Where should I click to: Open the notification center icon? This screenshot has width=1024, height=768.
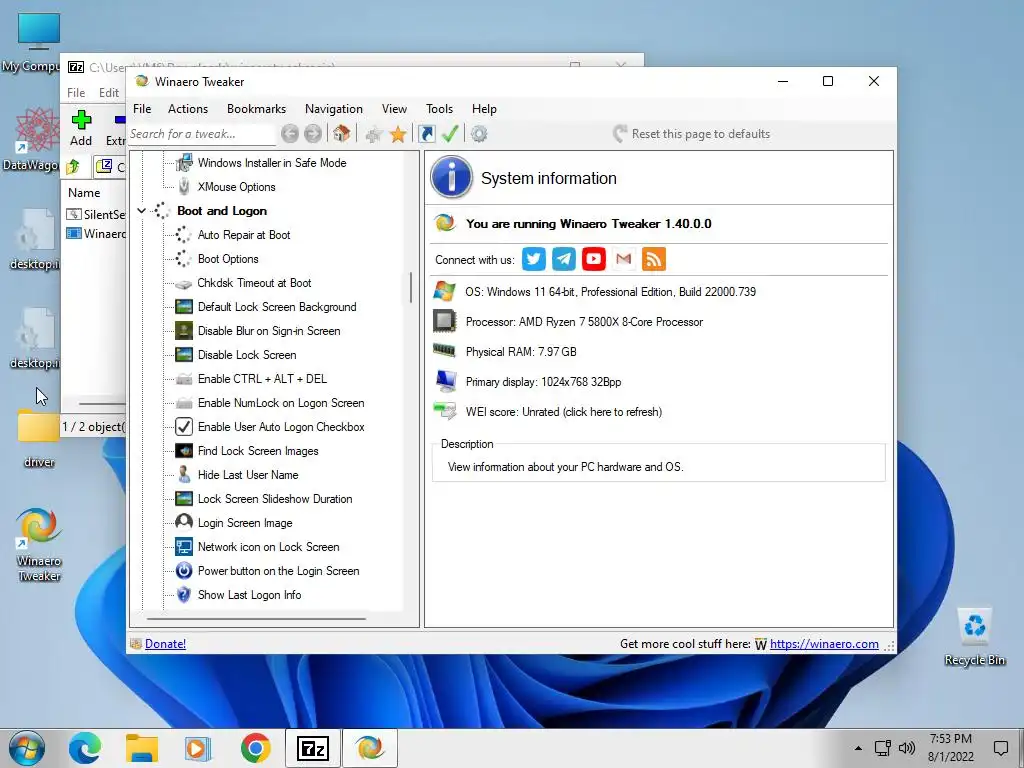pos(1000,748)
